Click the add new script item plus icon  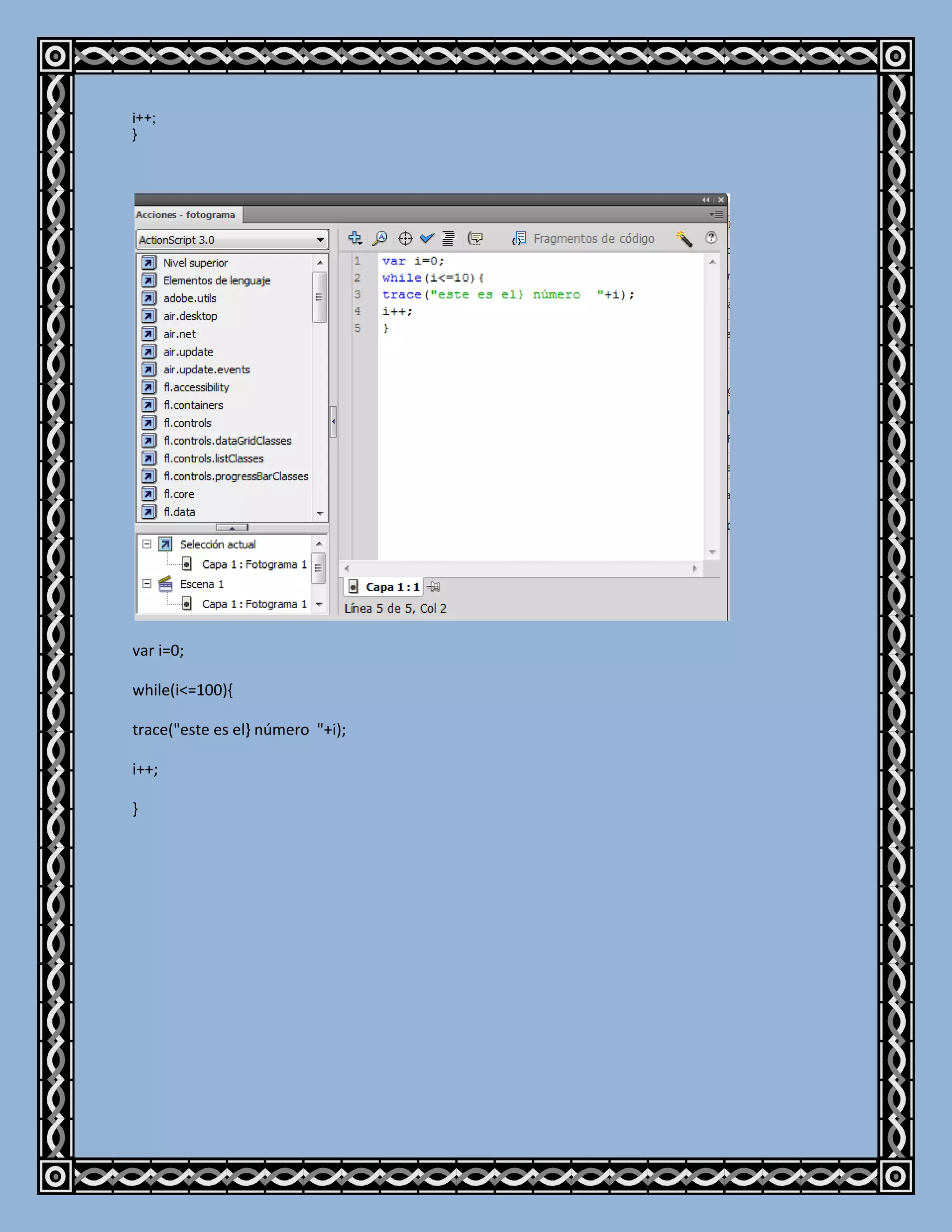(355, 238)
